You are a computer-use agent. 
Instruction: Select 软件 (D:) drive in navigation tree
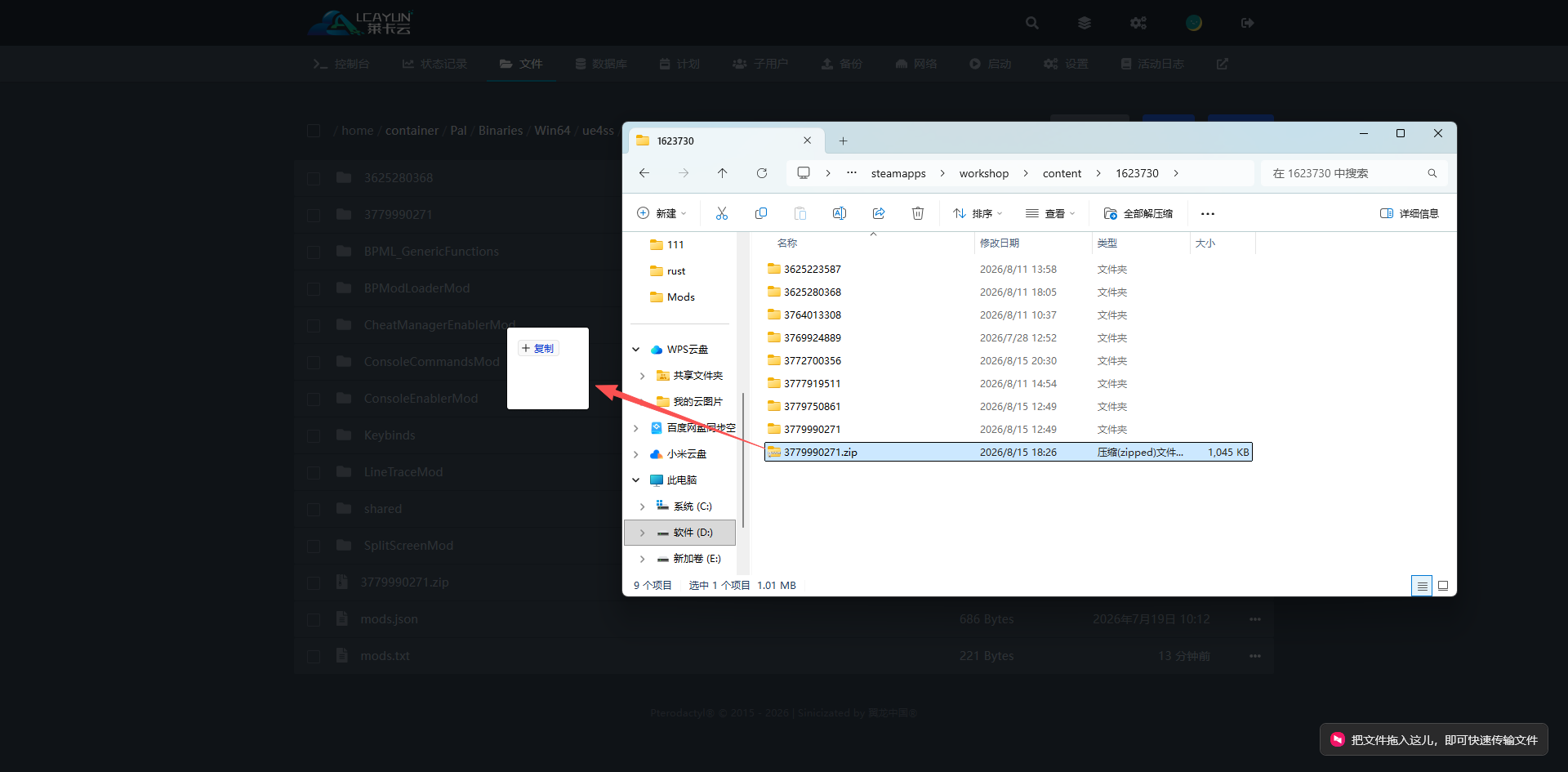[679, 533]
